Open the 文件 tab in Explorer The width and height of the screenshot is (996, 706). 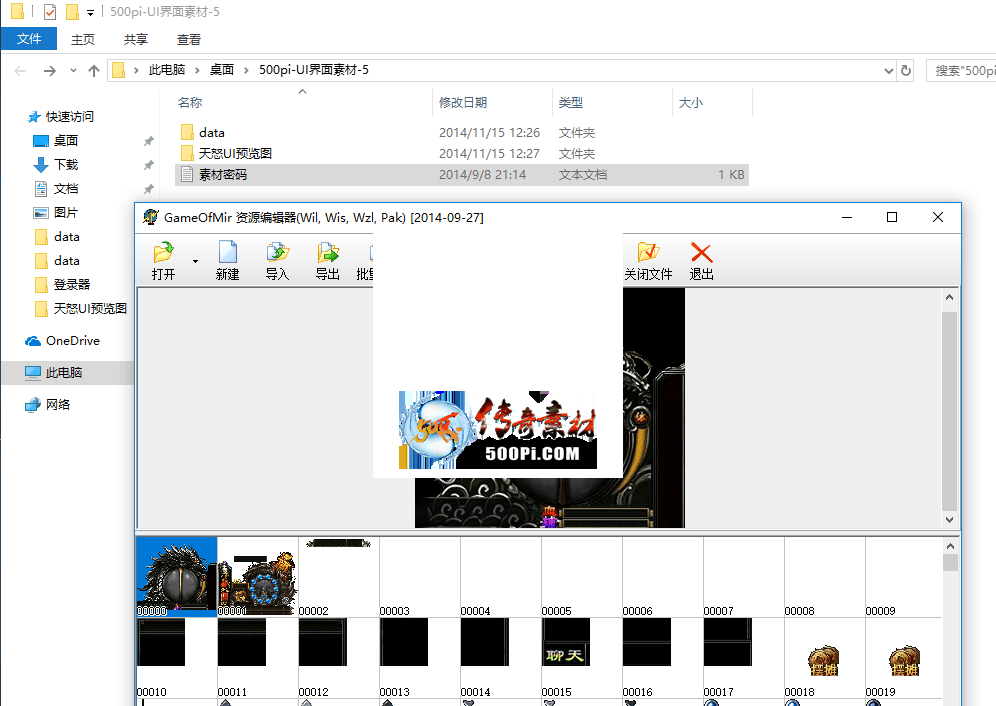[x=29, y=39]
